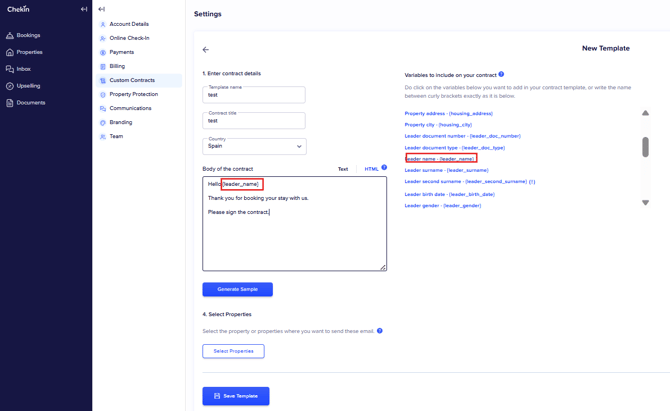Click the Generate Sample button
Image resolution: width=670 pixels, height=411 pixels.
[237, 289]
